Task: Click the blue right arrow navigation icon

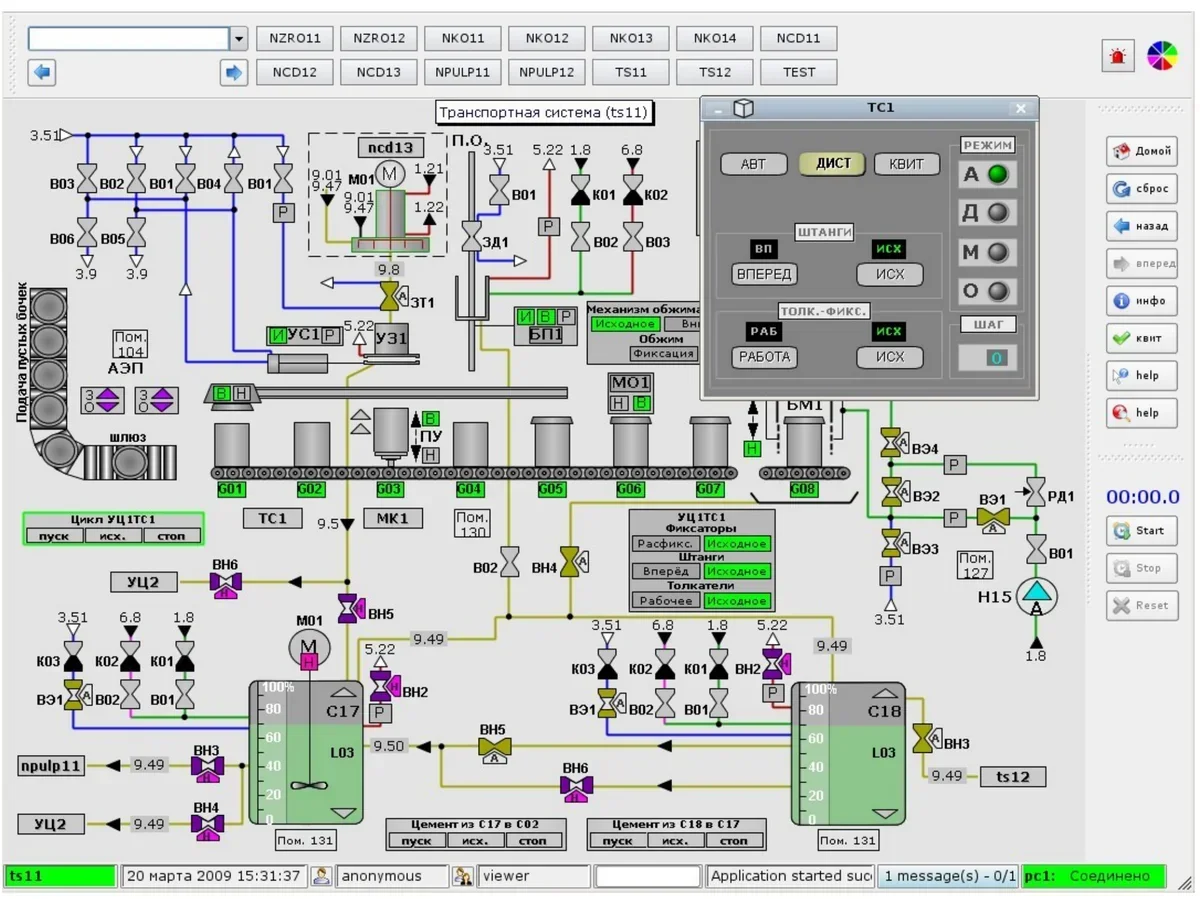Action: tap(233, 72)
